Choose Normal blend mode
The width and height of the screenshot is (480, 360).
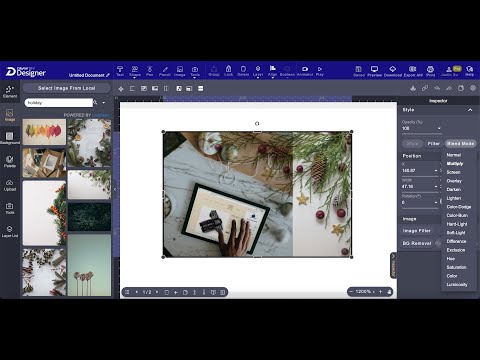(454, 155)
